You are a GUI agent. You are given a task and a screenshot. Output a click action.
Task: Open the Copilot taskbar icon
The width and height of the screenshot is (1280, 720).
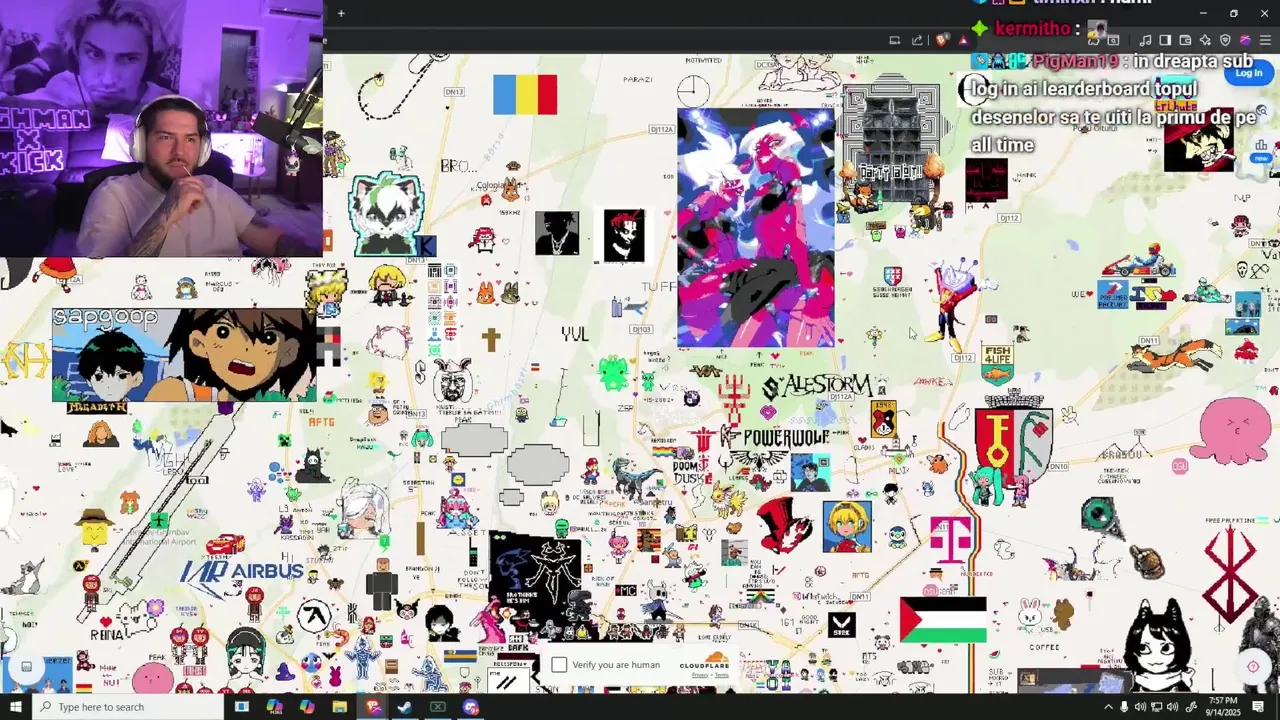tap(307, 707)
